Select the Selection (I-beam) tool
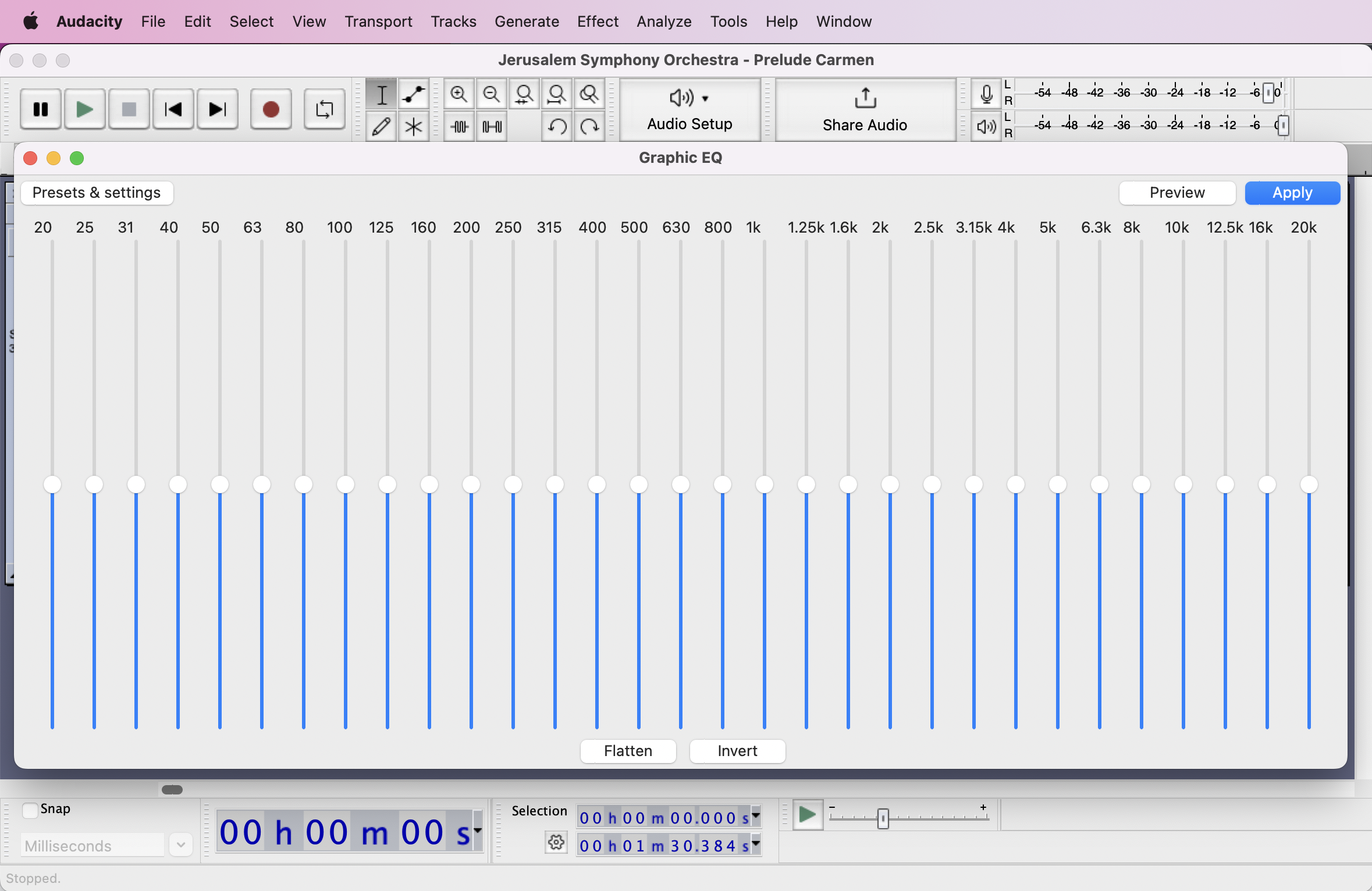The height and width of the screenshot is (891, 1372). 382,94
